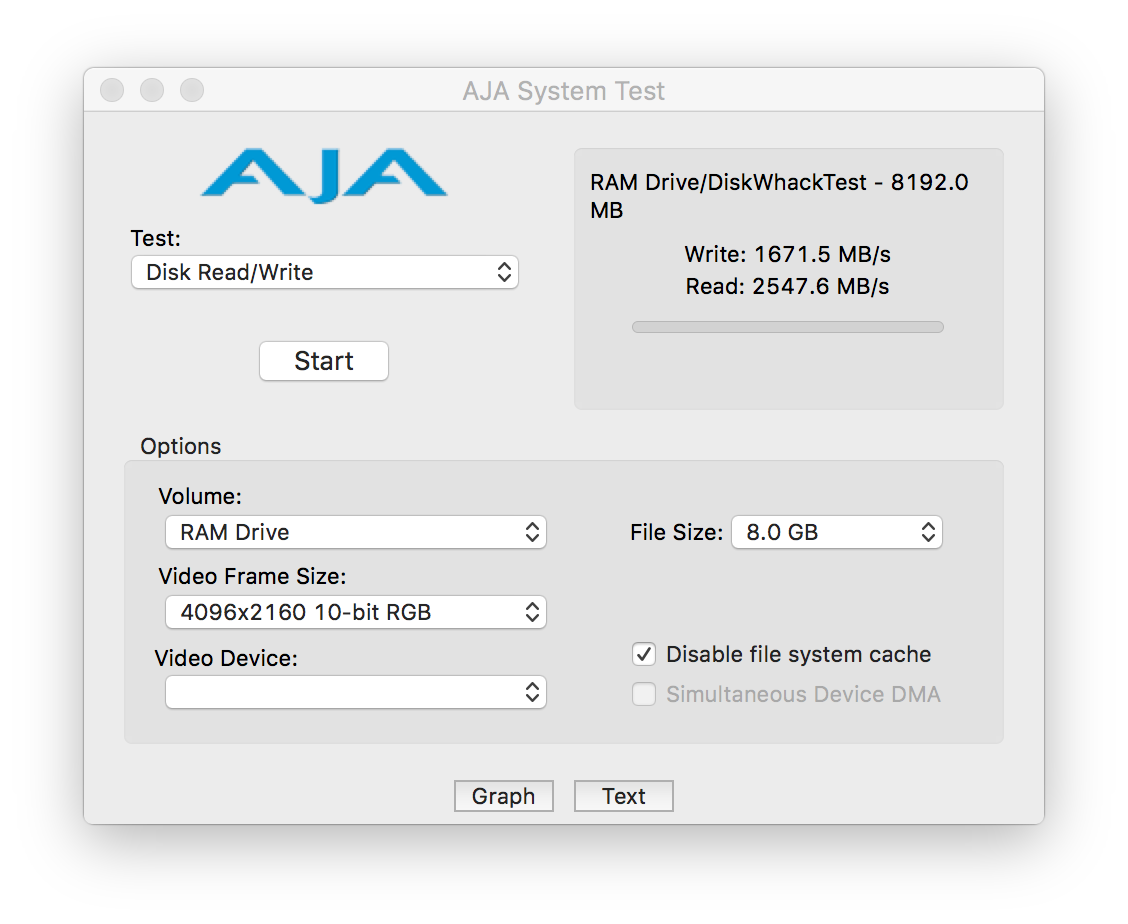Click the Read speed result text
1128x924 pixels.
[787, 287]
